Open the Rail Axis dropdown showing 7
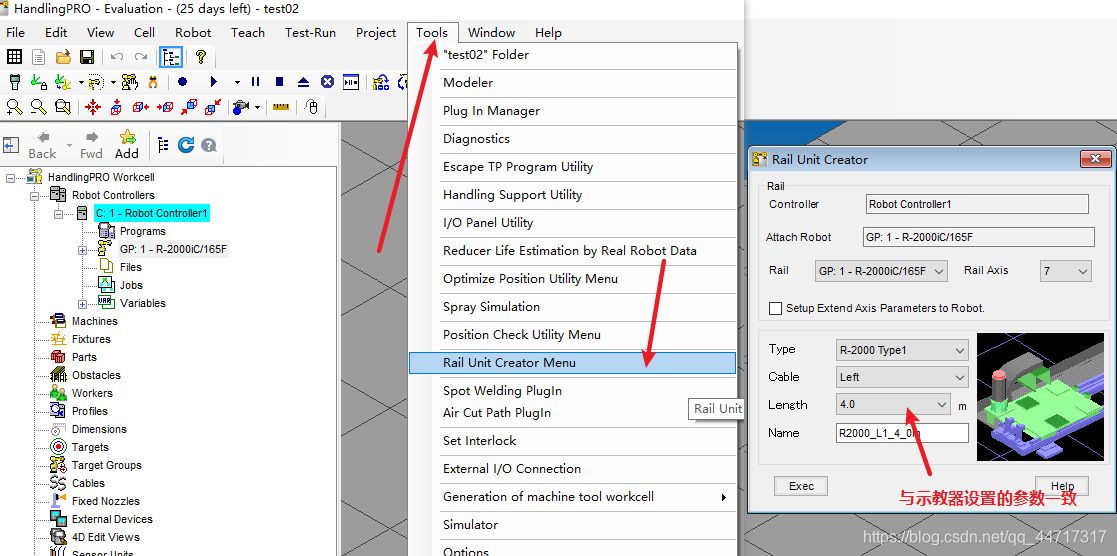The width and height of the screenshot is (1117, 556). [1066, 271]
